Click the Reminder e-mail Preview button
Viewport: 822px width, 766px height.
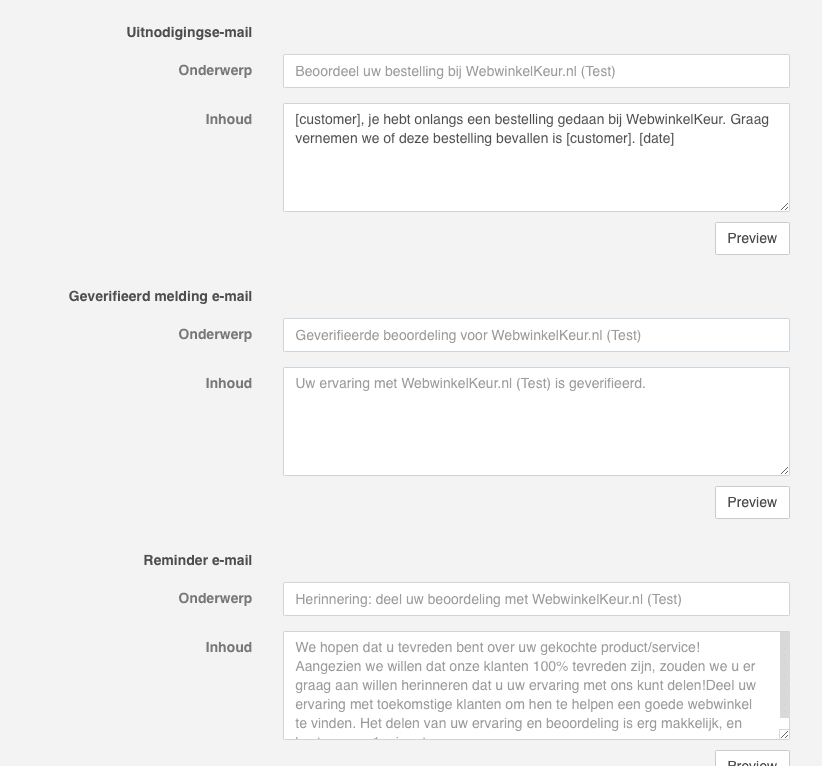pyautogui.click(x=752, y=759)
